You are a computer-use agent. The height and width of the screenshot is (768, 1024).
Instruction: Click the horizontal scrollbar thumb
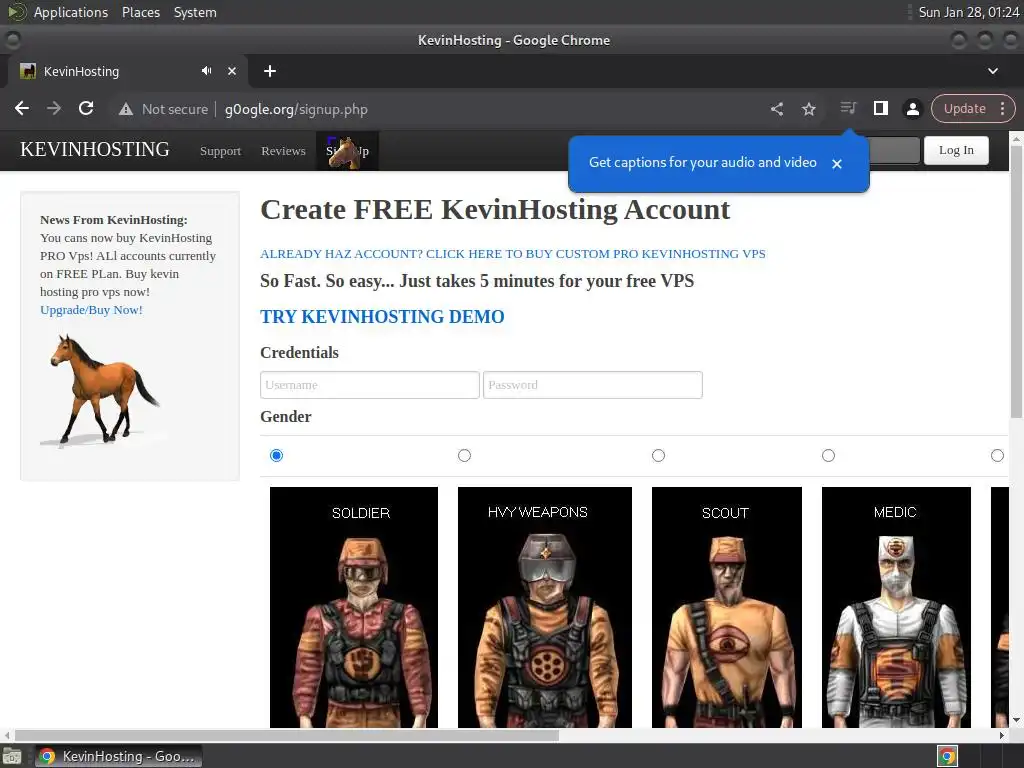click(287, 735)
